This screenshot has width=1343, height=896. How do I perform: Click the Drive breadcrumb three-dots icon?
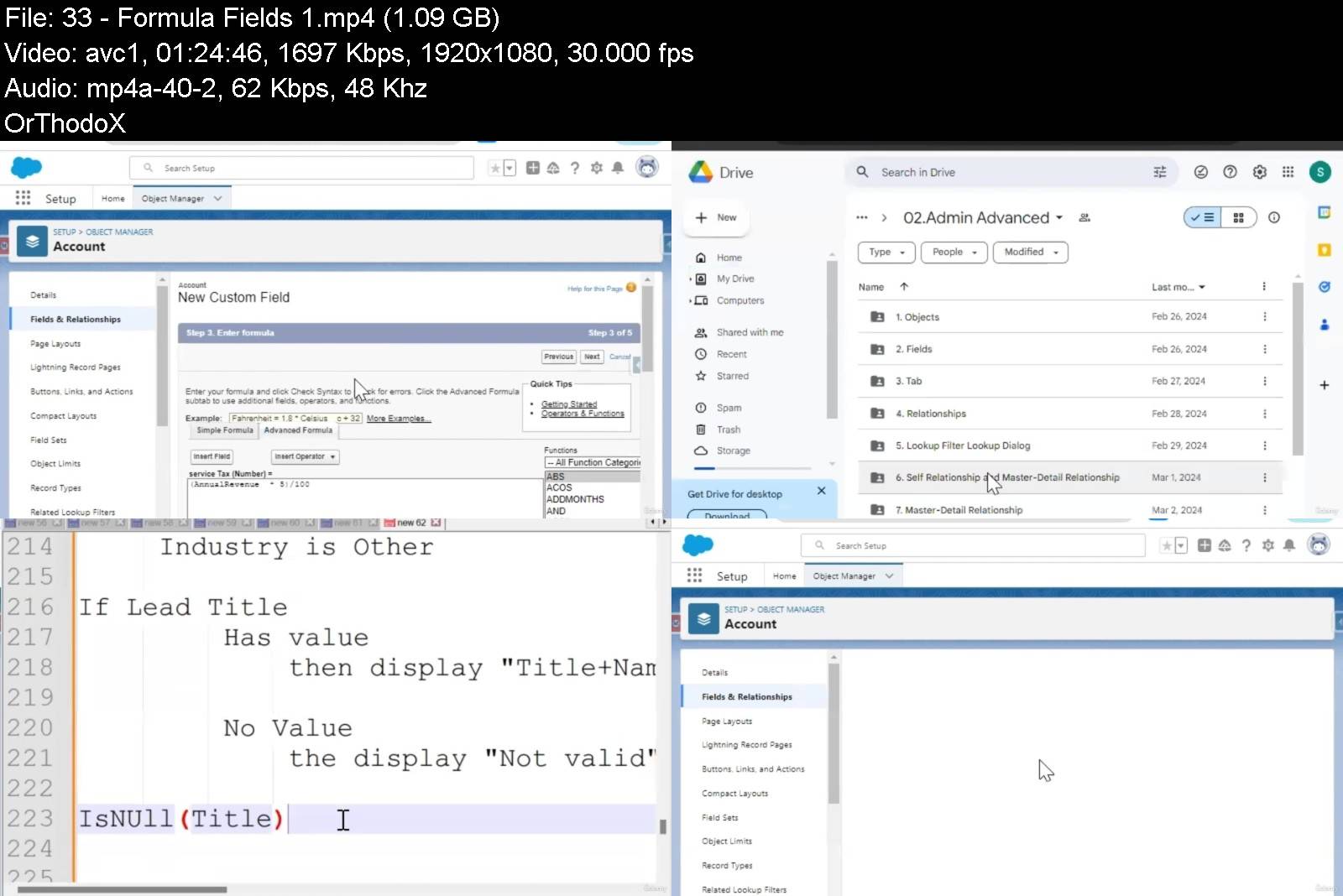coord(862,217)
